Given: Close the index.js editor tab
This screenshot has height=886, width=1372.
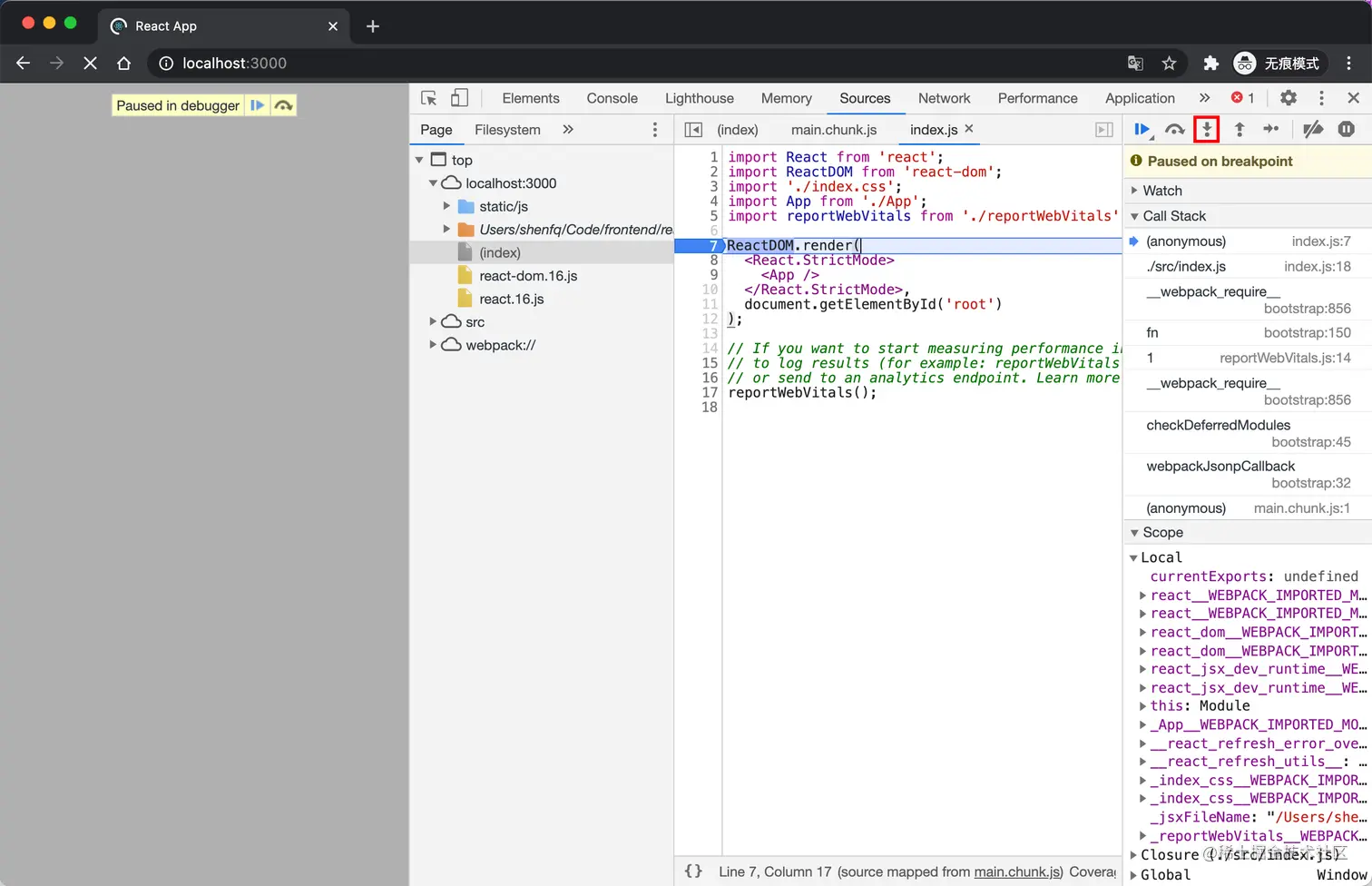Looking at the screenshot, I should tap(969, 129).
